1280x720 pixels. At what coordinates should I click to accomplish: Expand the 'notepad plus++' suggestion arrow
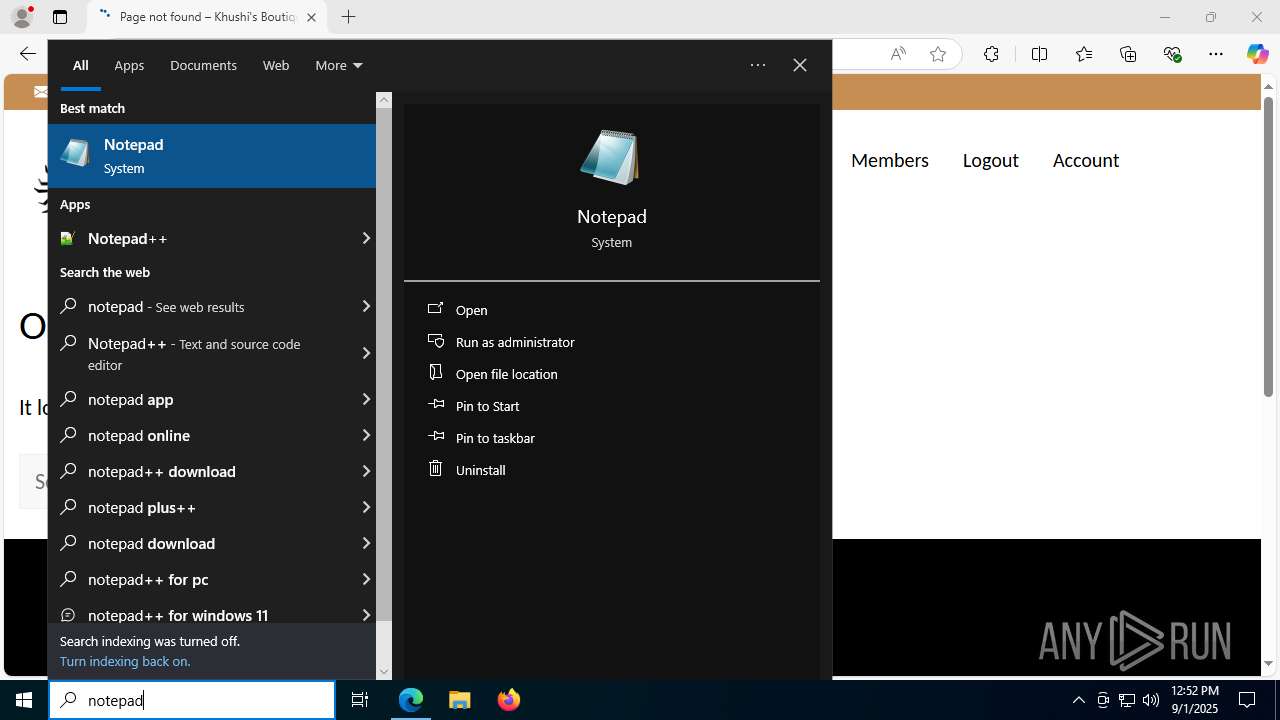tap(365, 507)
